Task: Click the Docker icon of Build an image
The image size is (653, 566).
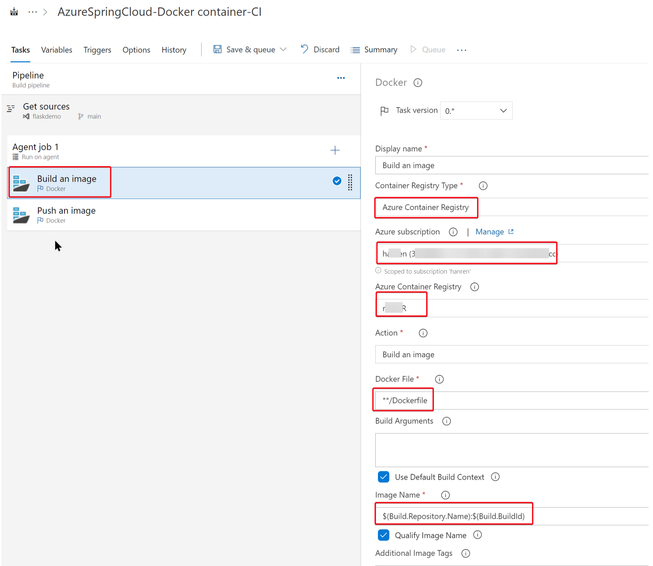Action: (x=21, y=183)
